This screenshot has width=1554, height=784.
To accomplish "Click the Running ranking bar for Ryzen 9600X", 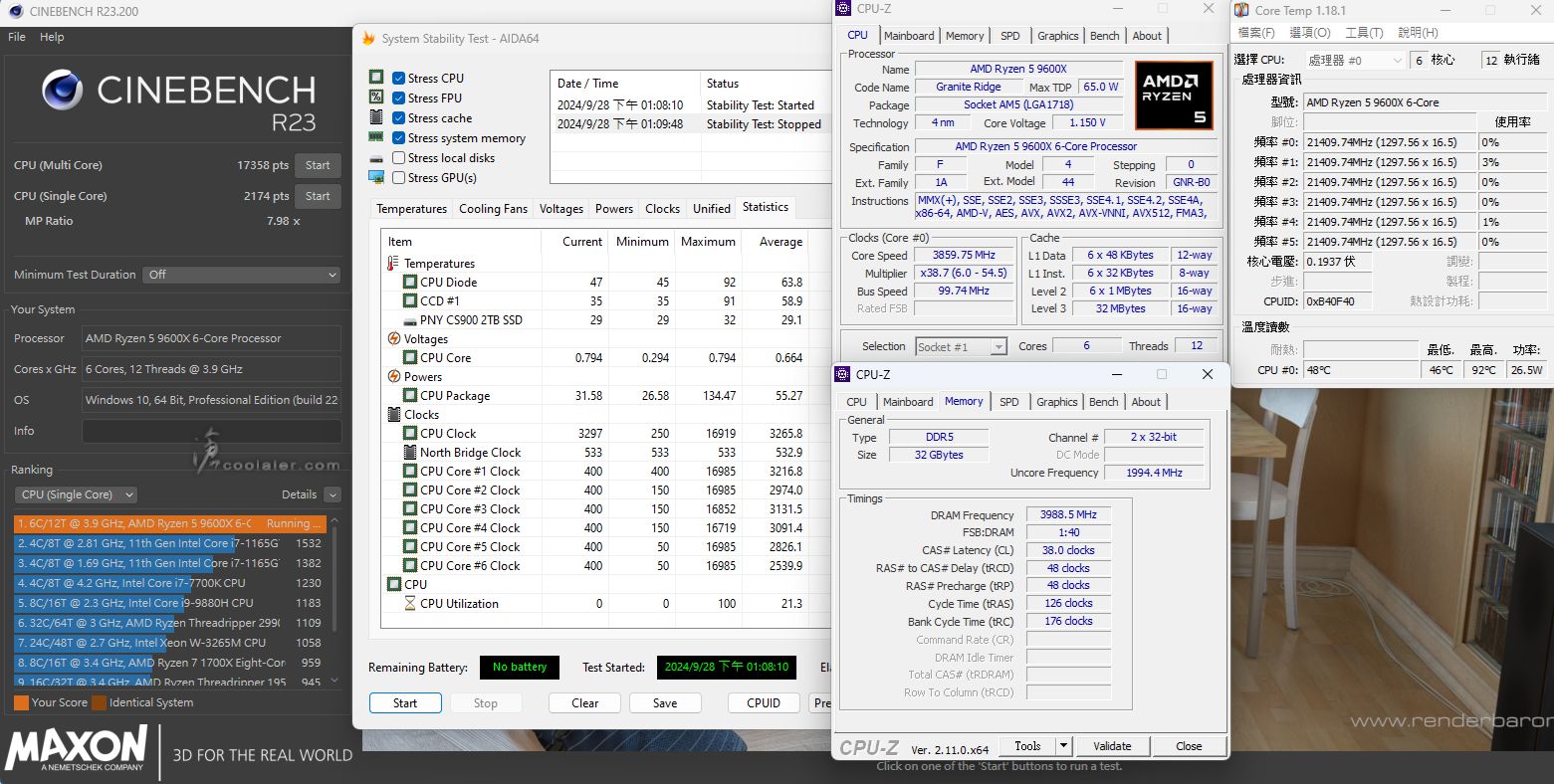I will (x=169, y=523).
